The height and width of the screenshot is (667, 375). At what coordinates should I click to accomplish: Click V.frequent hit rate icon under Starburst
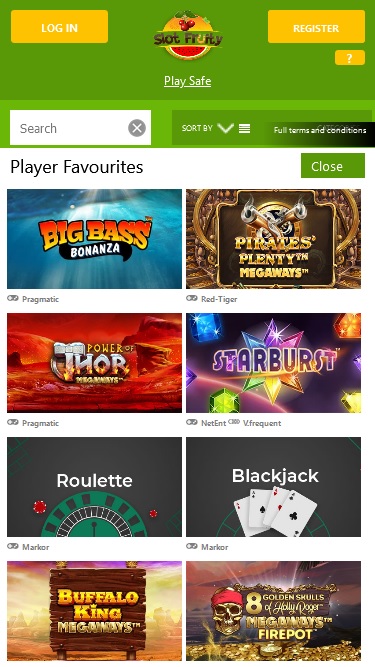pos(234,422)
